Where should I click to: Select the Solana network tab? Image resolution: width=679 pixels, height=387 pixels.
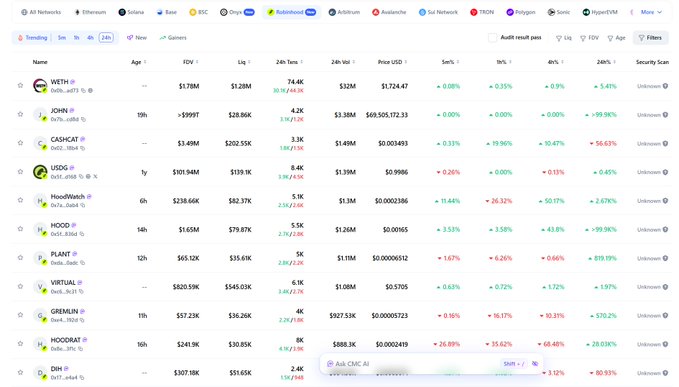131,12
